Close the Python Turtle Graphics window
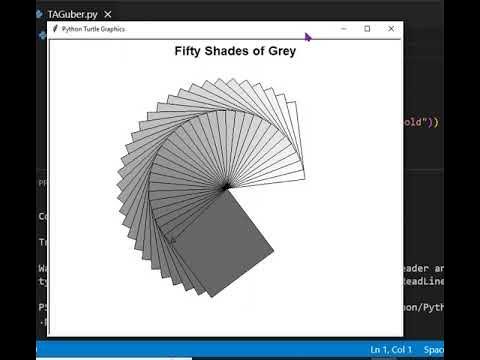480x360 pixels. (391, 29)
